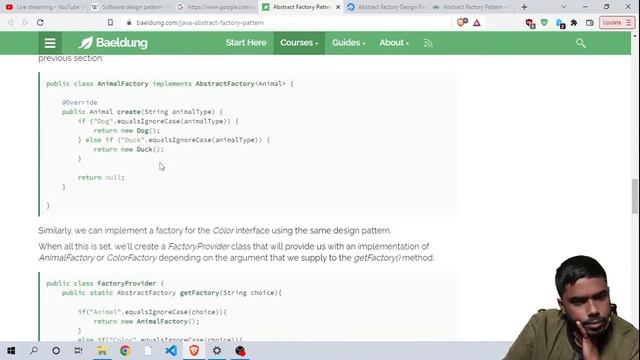Viewport: 640px width, 360px height.
Task: Open Settings gear in the taskbar
Action: tap(217, 351)
